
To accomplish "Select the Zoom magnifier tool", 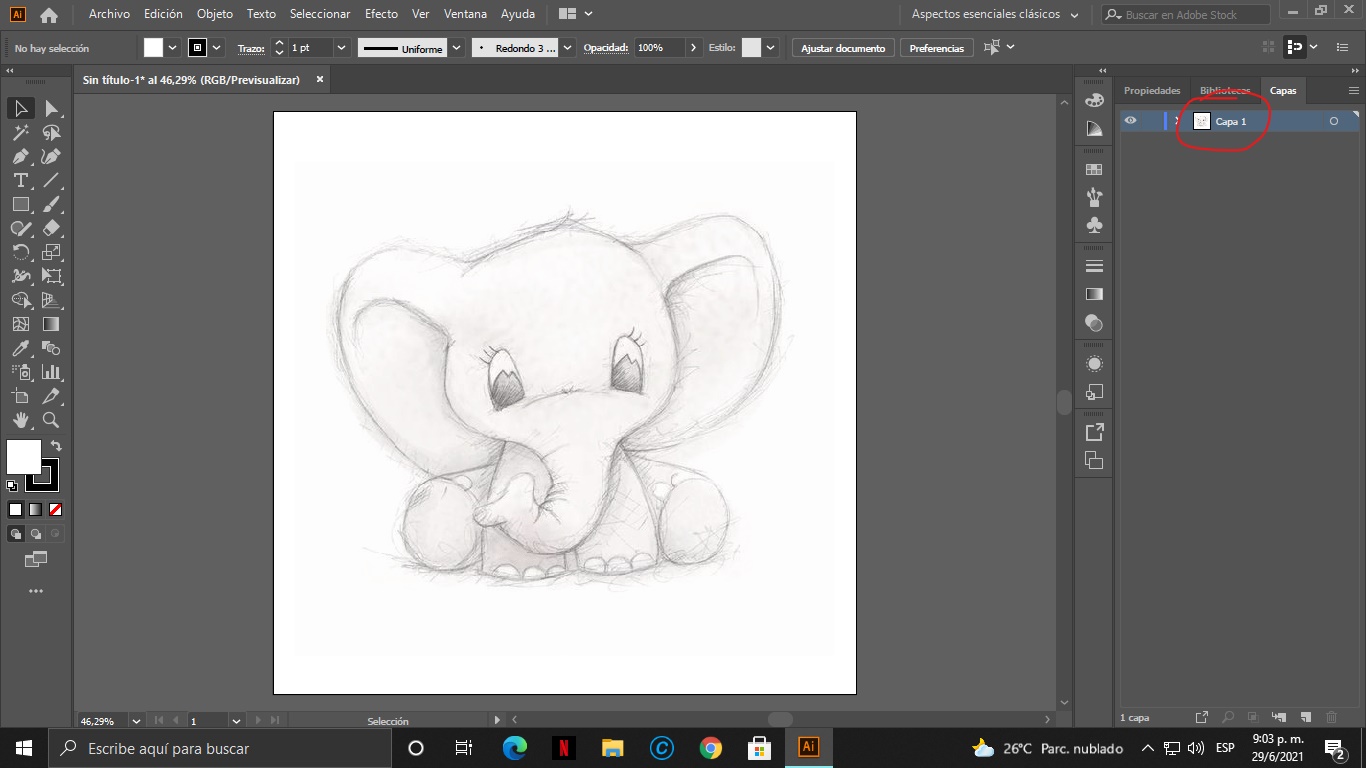I will [x=51, y=420].
